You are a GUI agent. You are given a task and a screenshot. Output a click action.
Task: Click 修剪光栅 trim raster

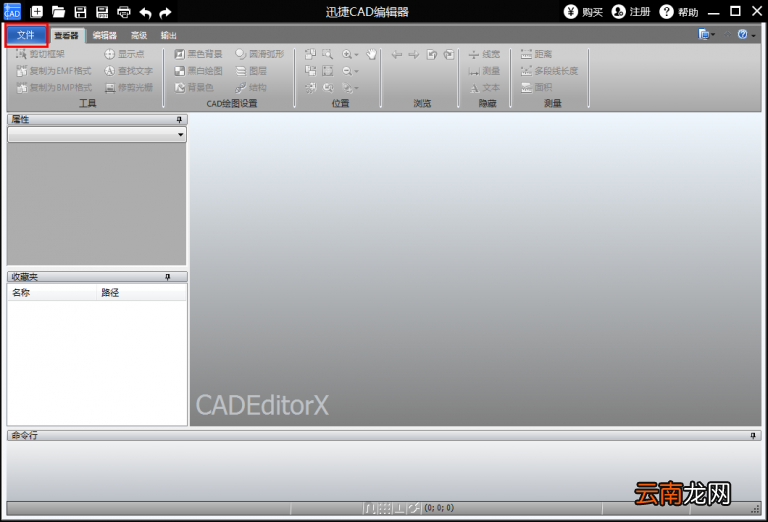[128, 88]
